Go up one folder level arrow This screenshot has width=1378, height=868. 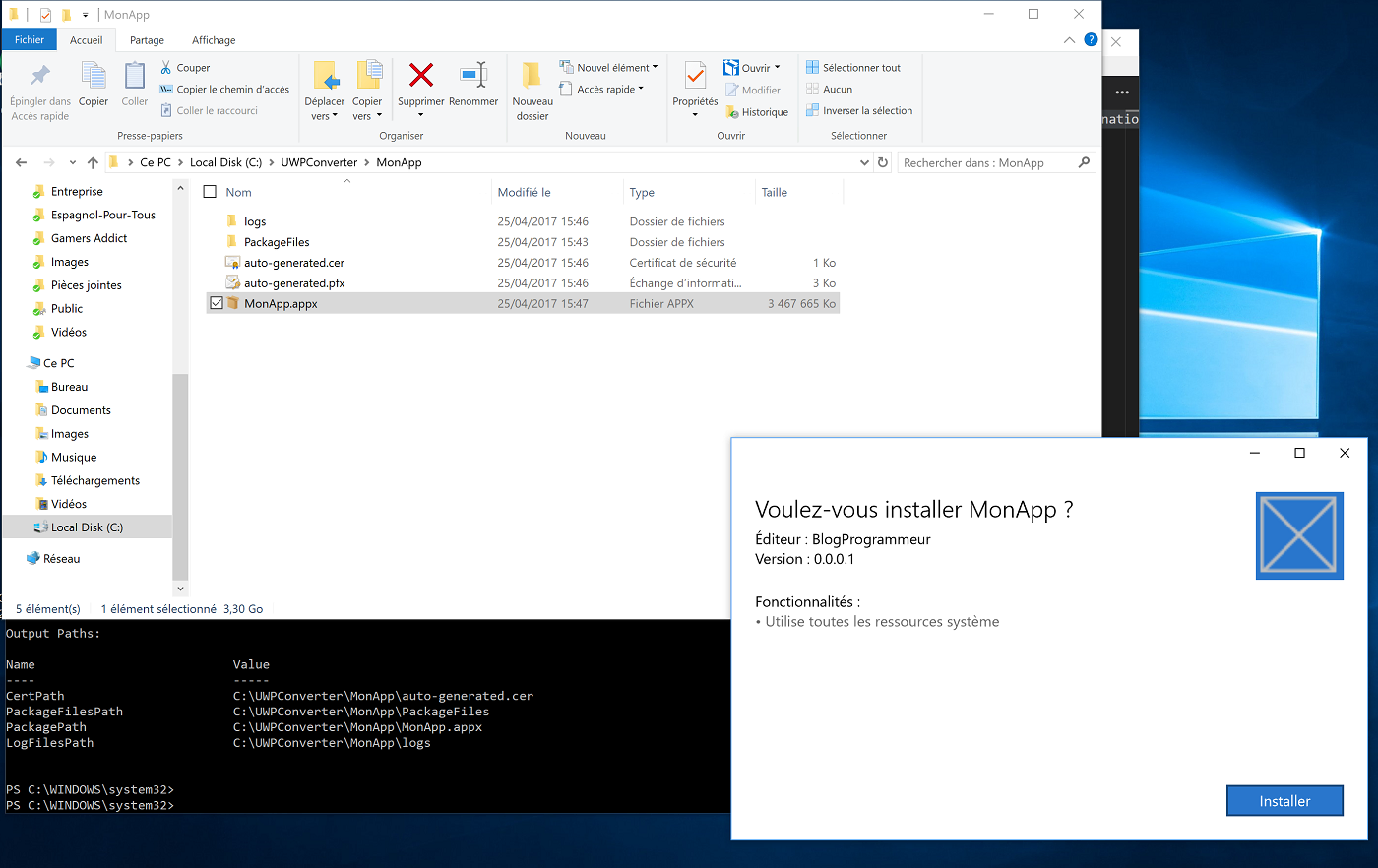pos(93,162)
